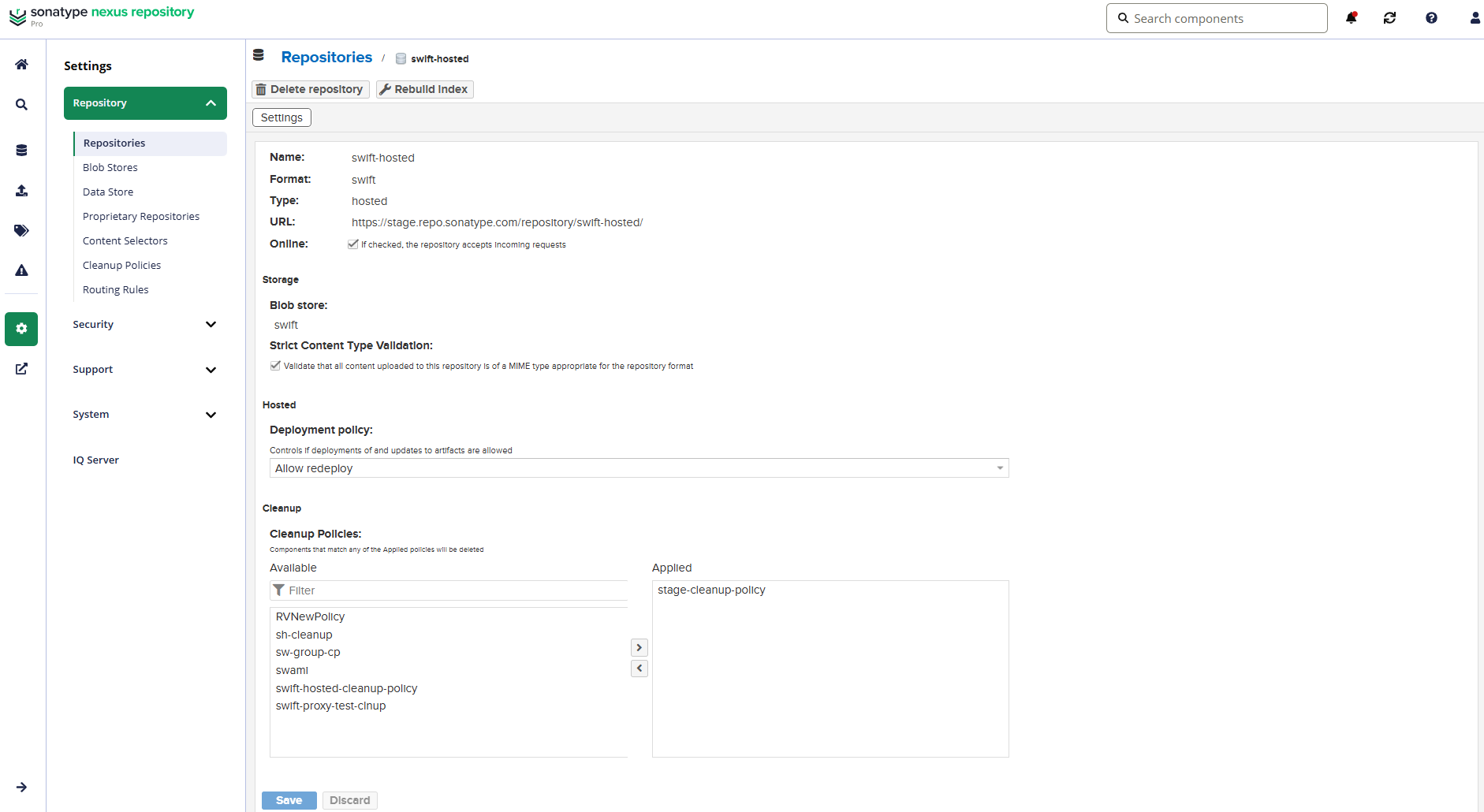Viewport: 1484px width, 812px height.
Task: Expand the Support section
Action: 145,370
